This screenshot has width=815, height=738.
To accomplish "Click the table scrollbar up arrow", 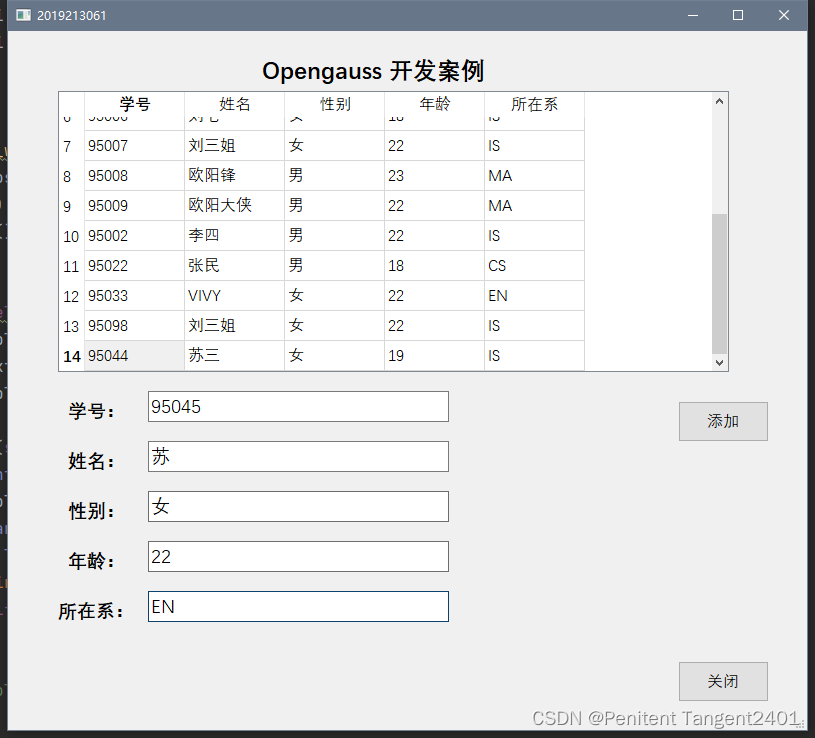I will click(719, 101).
